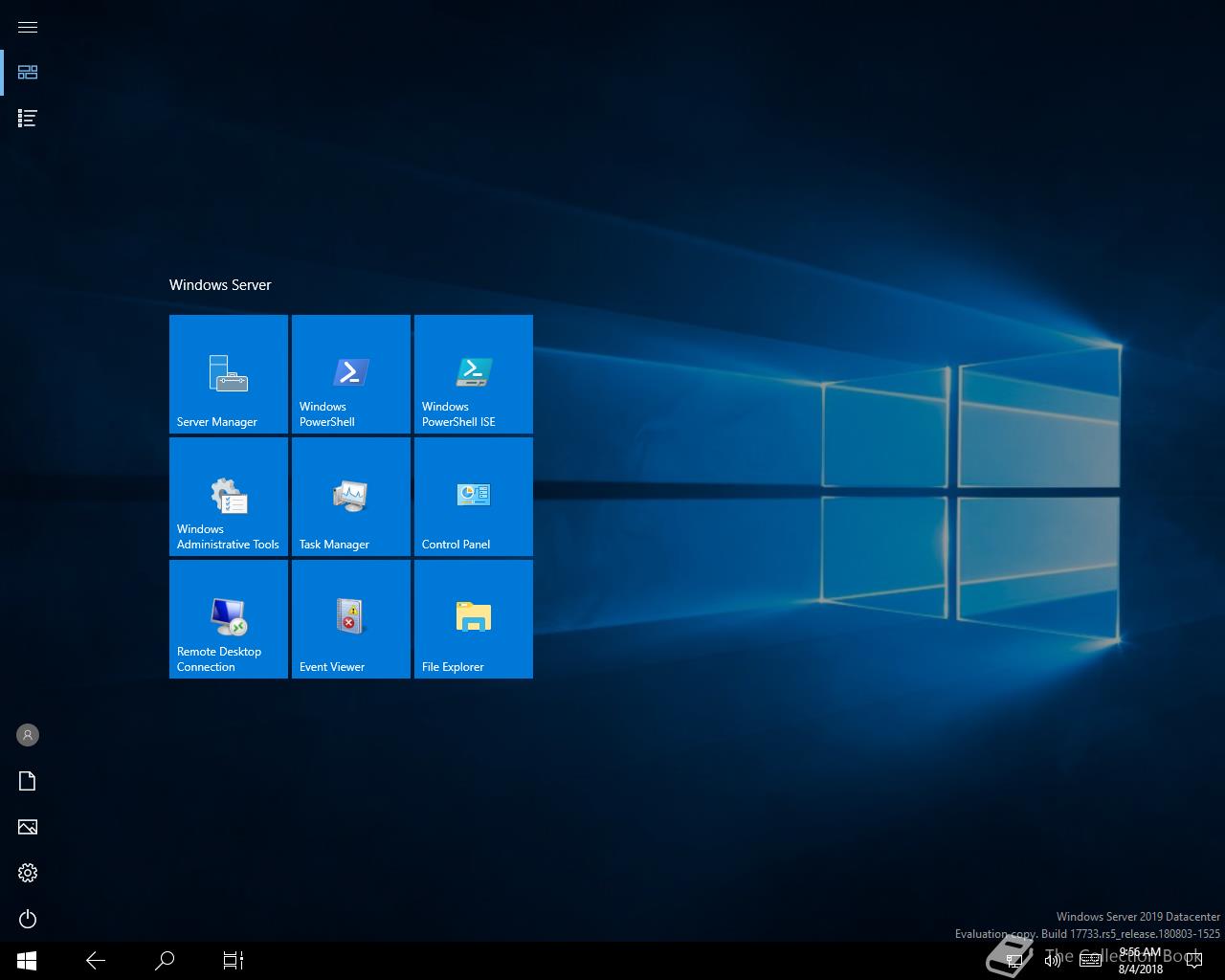Open the Action Center notifications icon
Screen dimensions: 1225x980
(x=1193, y=960)
